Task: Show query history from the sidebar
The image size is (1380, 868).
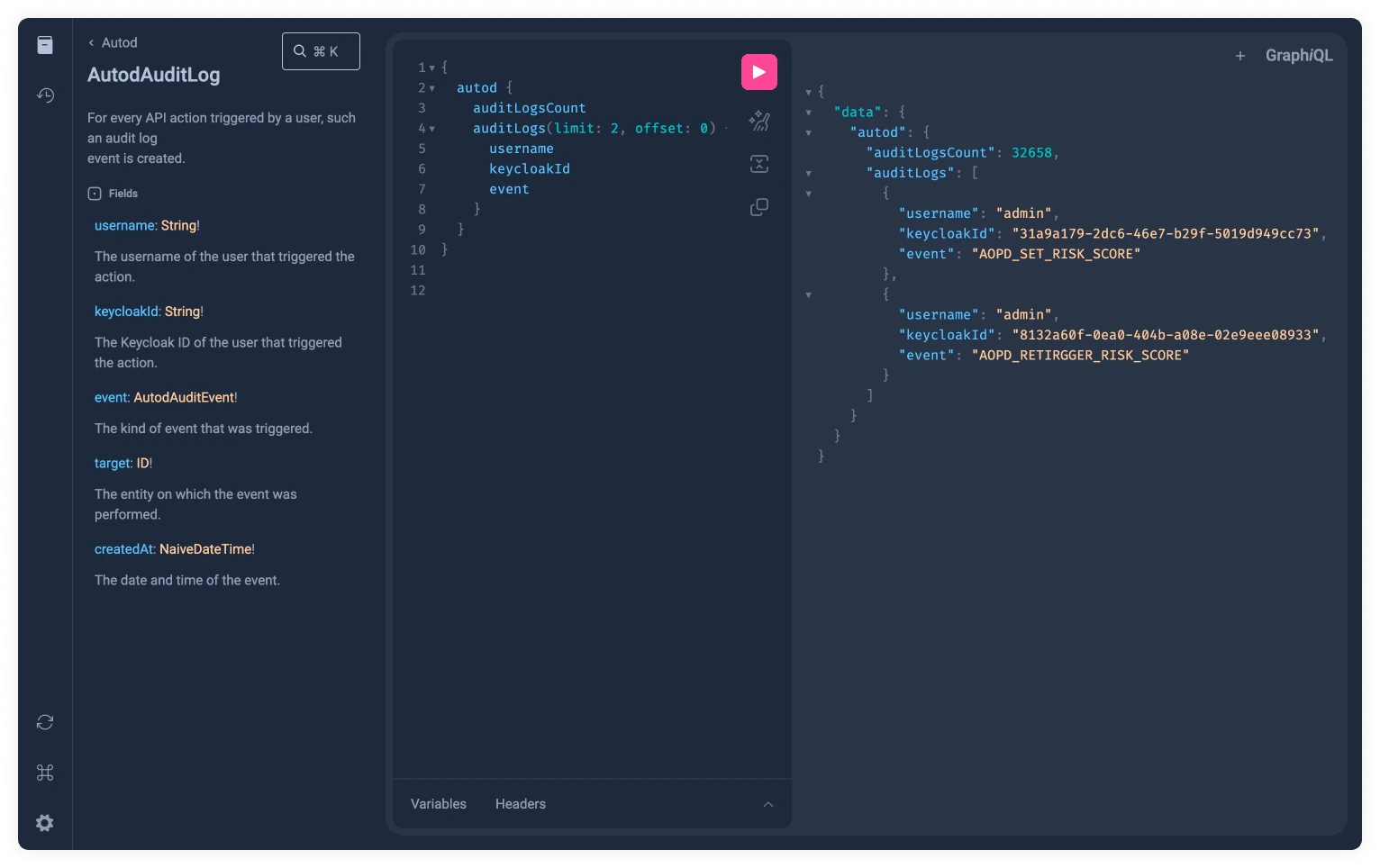Action: click(x=44, y=95)
